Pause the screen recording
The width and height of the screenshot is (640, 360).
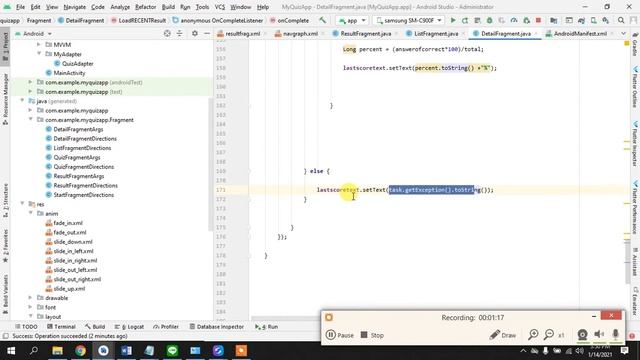tap(340, 335)
